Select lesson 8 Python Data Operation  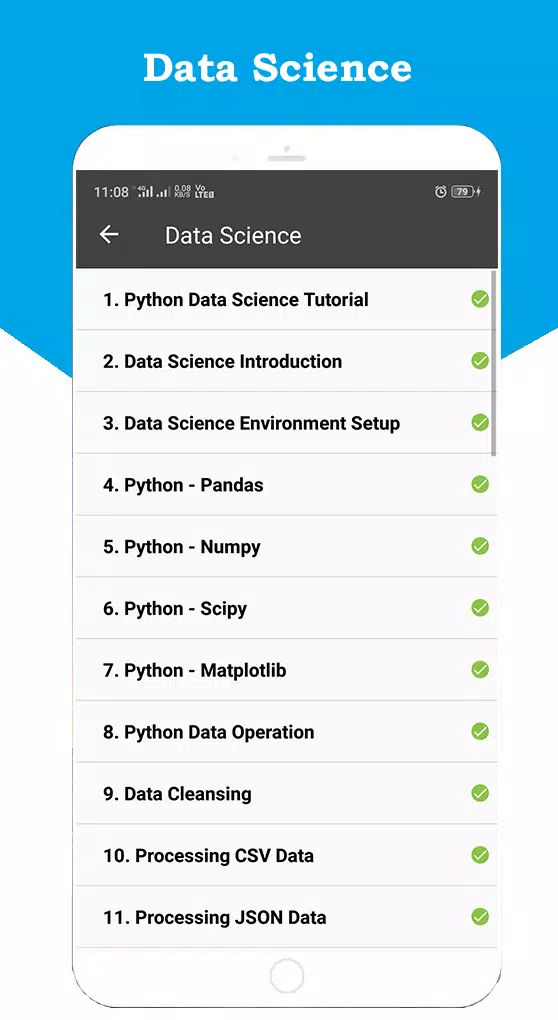pyautogui.click(x=286, y=732)
